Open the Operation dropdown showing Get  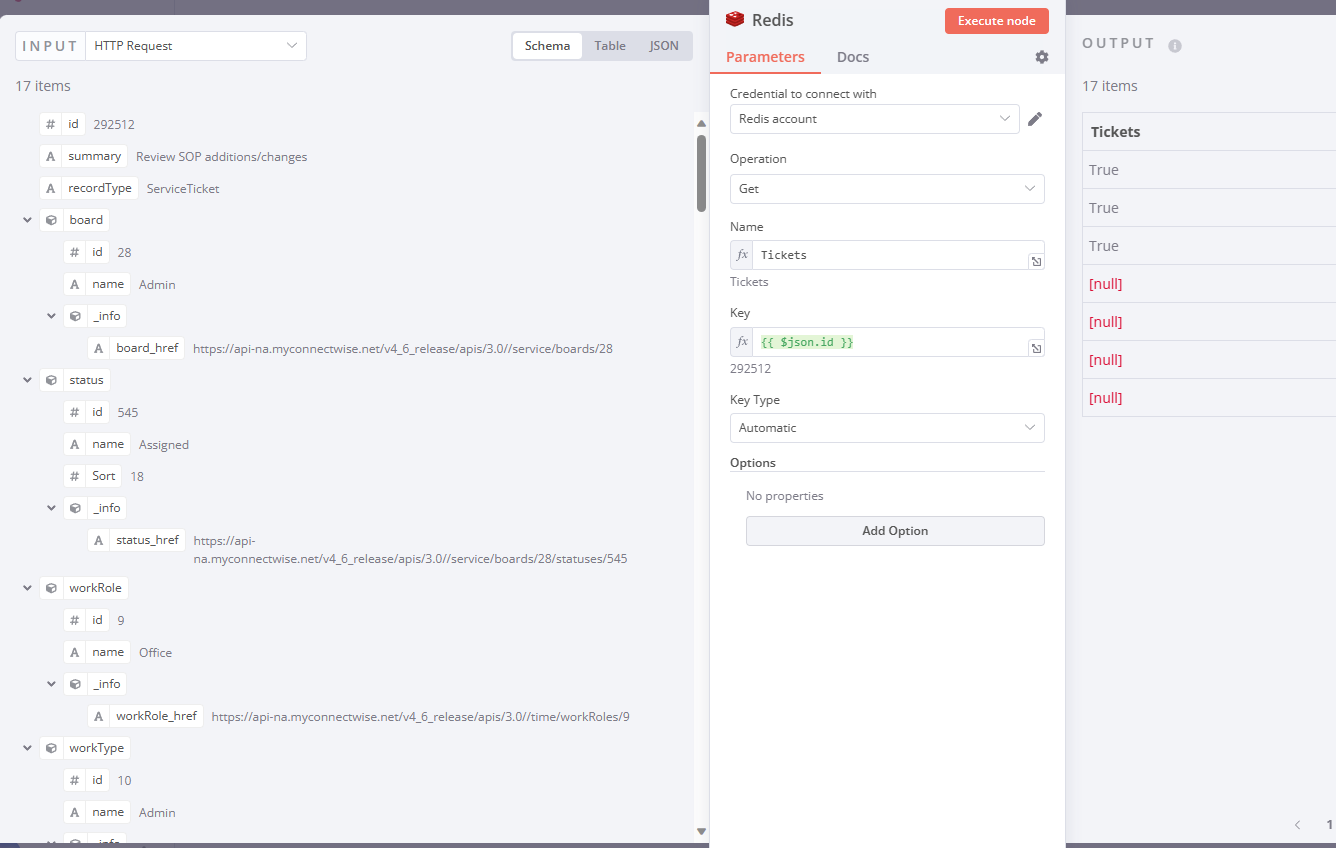click(x=887, y=189)
